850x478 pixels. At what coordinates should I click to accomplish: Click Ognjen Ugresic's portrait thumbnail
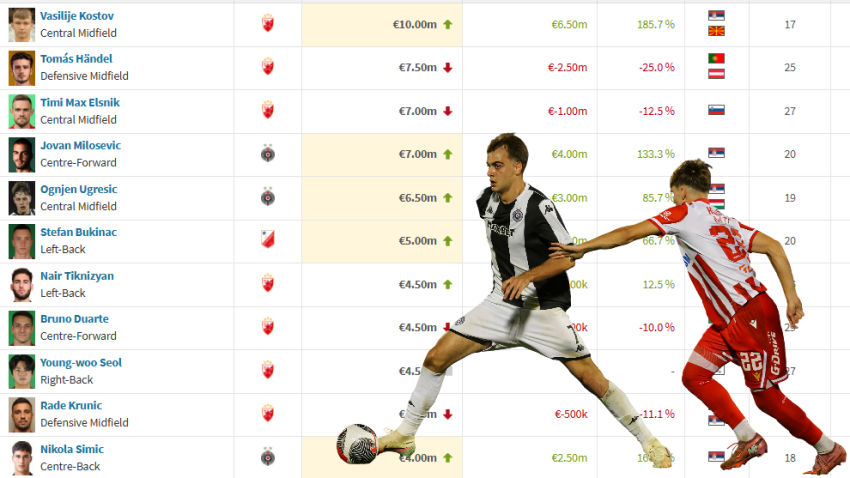click(x=22, y=198)
